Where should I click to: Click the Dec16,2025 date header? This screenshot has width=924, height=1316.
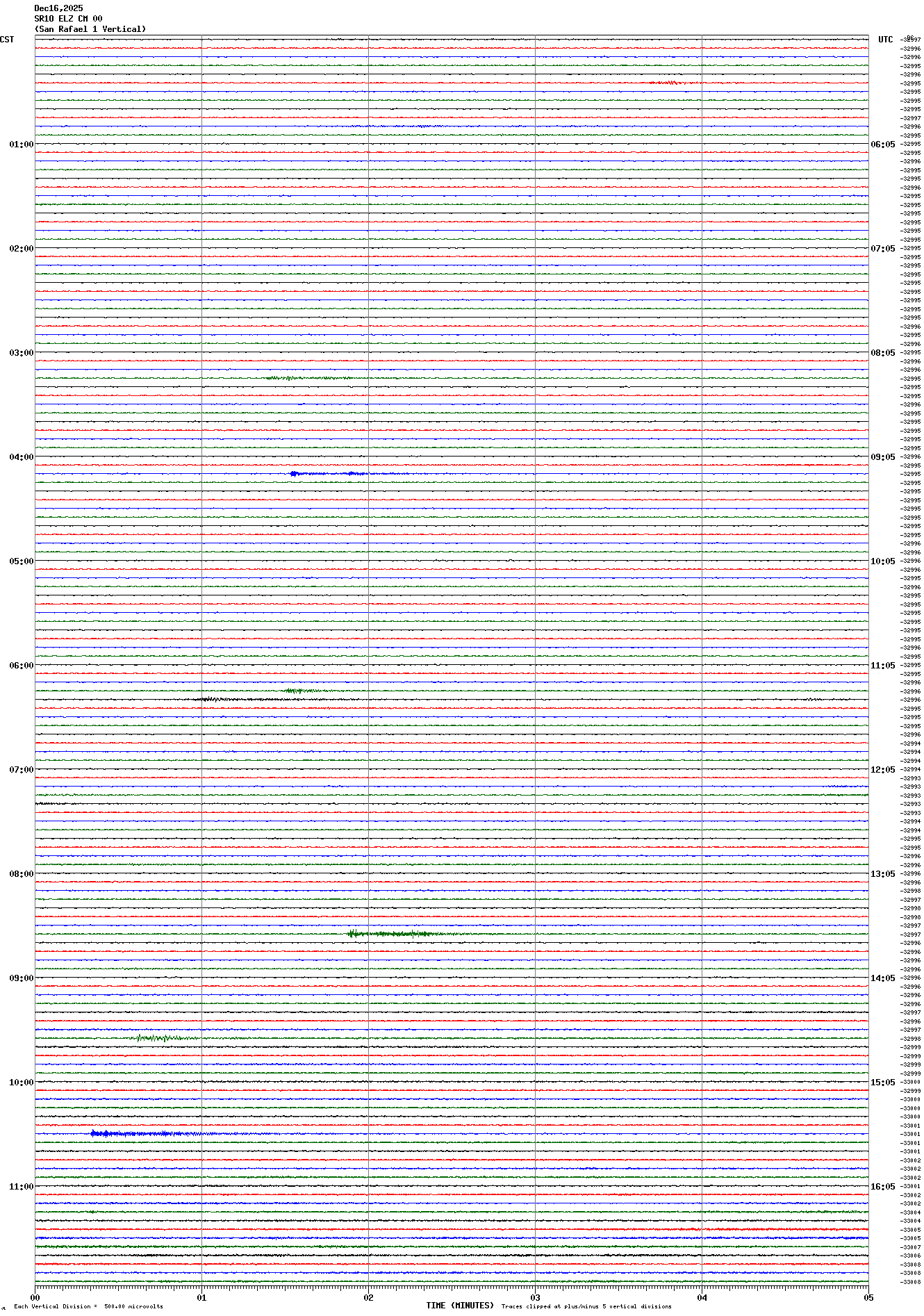[58, 8]
